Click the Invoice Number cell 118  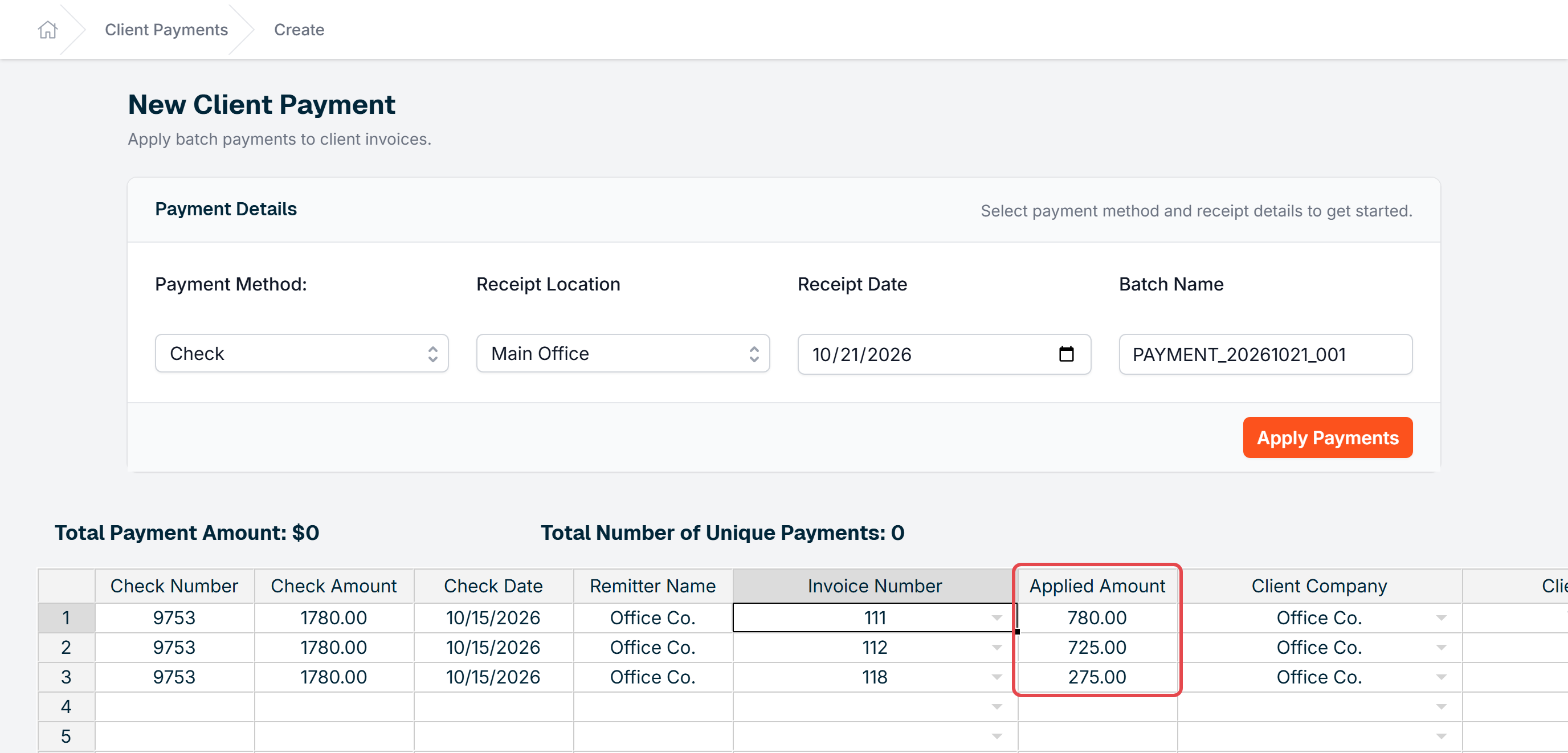875,677
